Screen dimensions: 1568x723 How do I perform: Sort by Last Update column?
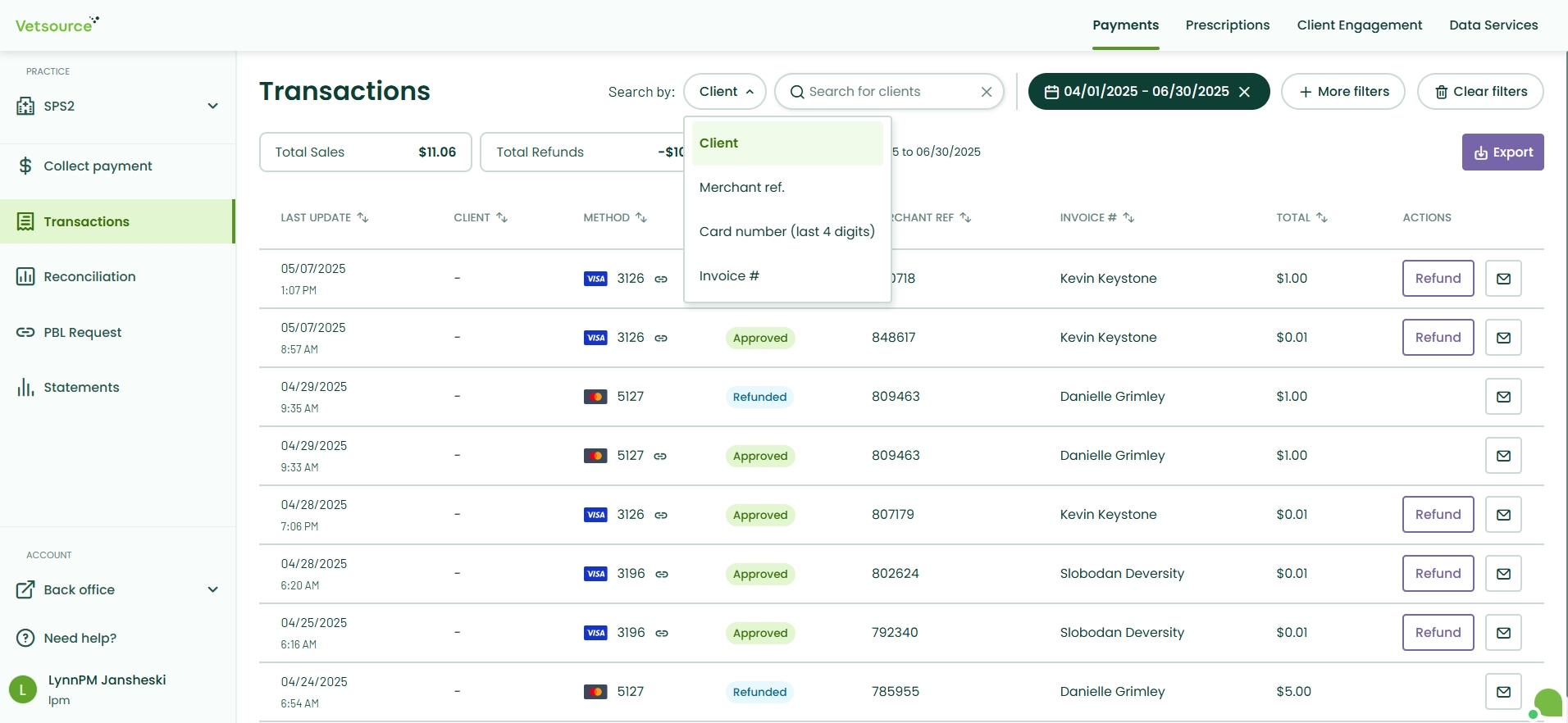325,218
